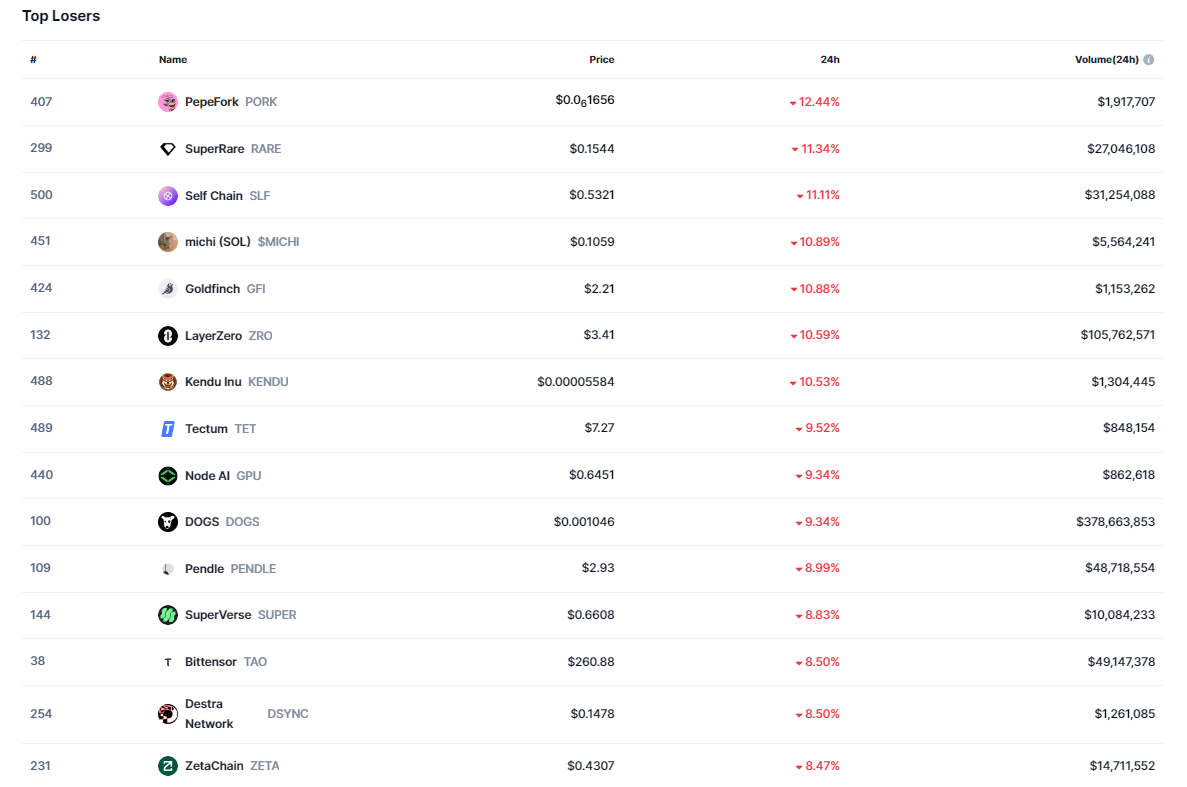Open the Bittensor TAO coin link
The height and width of the screenshot is (787, 1187).
(211, 662)
